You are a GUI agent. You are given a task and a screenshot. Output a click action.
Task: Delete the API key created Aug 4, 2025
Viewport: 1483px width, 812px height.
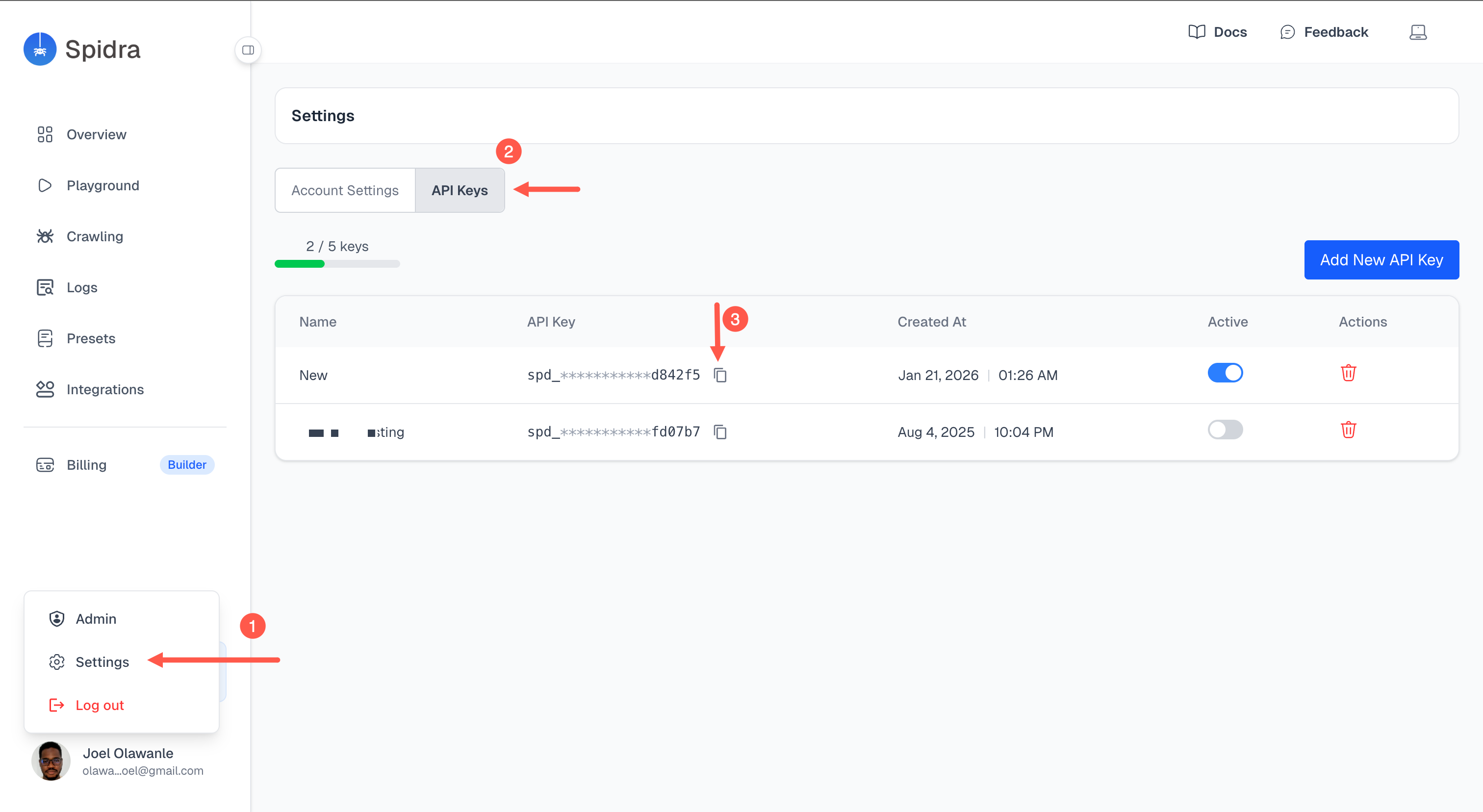pyautogui.click(x=1348, y=430)
